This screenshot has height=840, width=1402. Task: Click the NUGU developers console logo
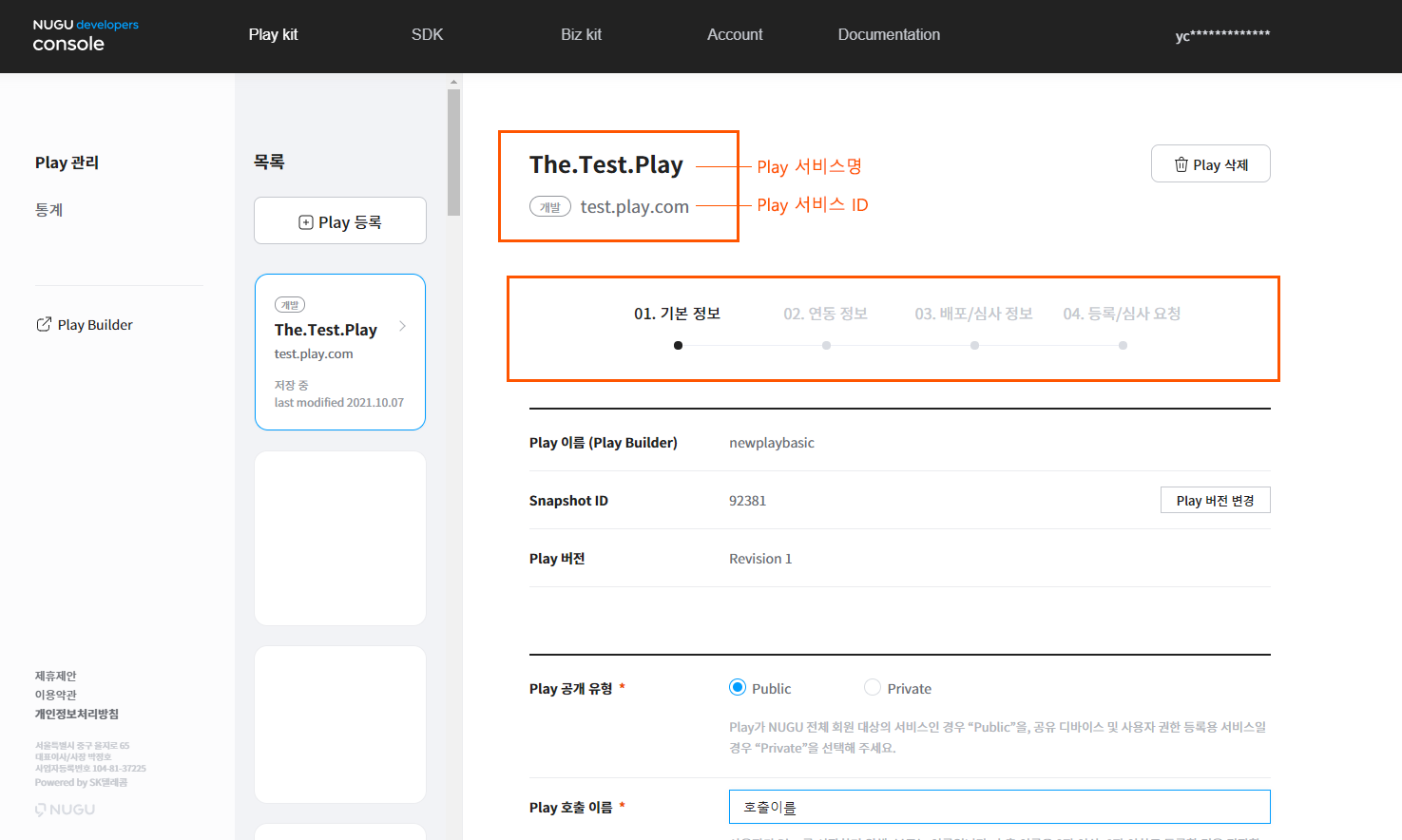85,35
